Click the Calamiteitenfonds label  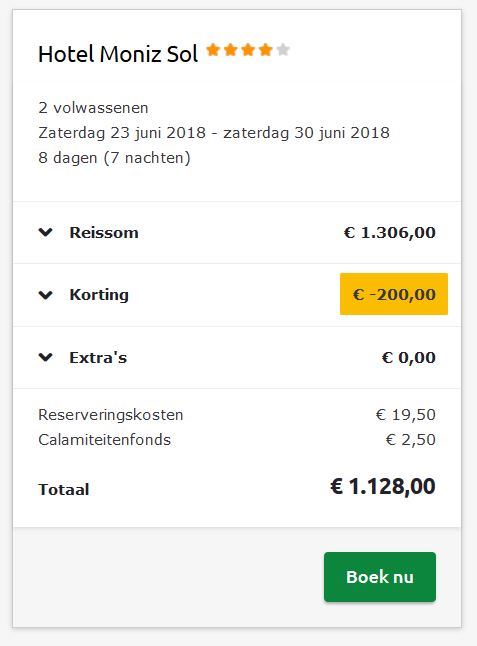tap(105, 440)
